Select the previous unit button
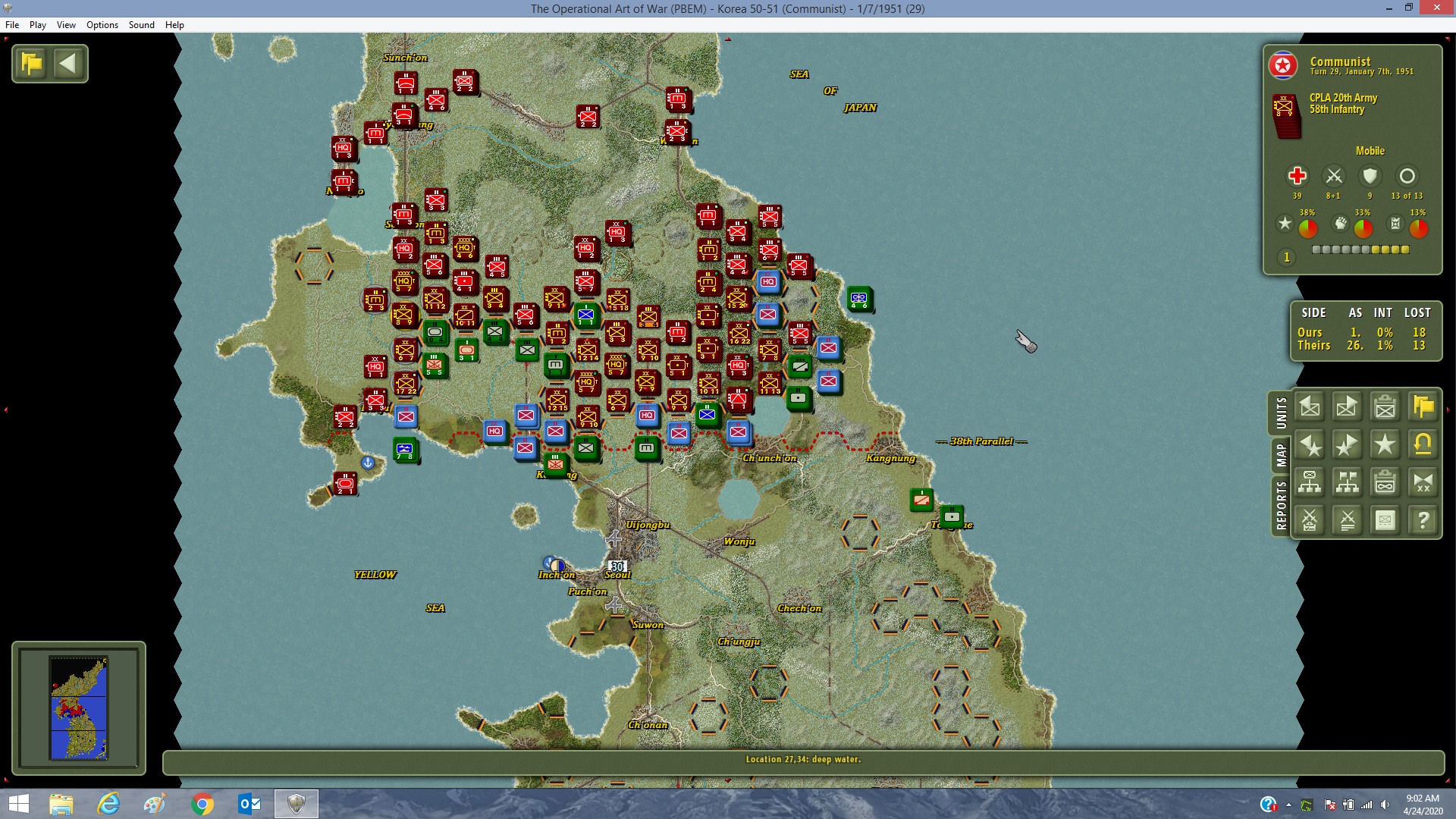The height and width of the screenshot is (819, 1456). (x=1310, y=407)
